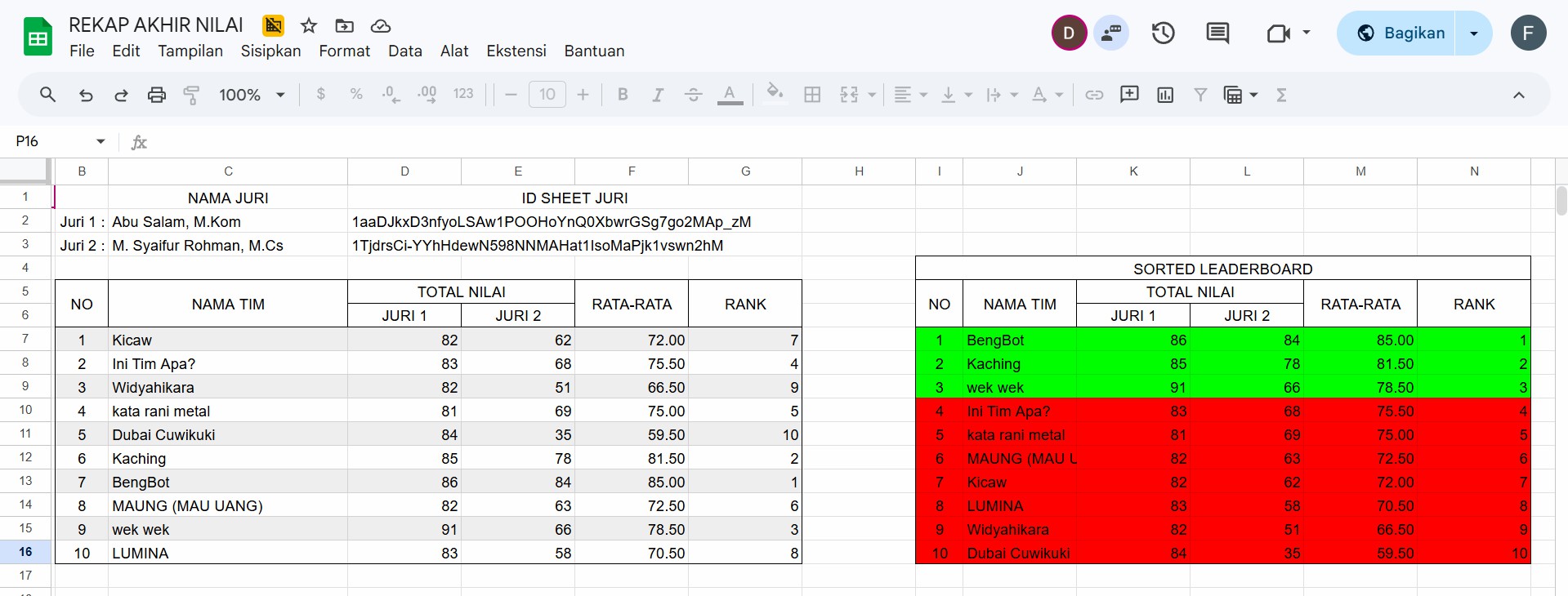Format as percent

coord(356,95)
